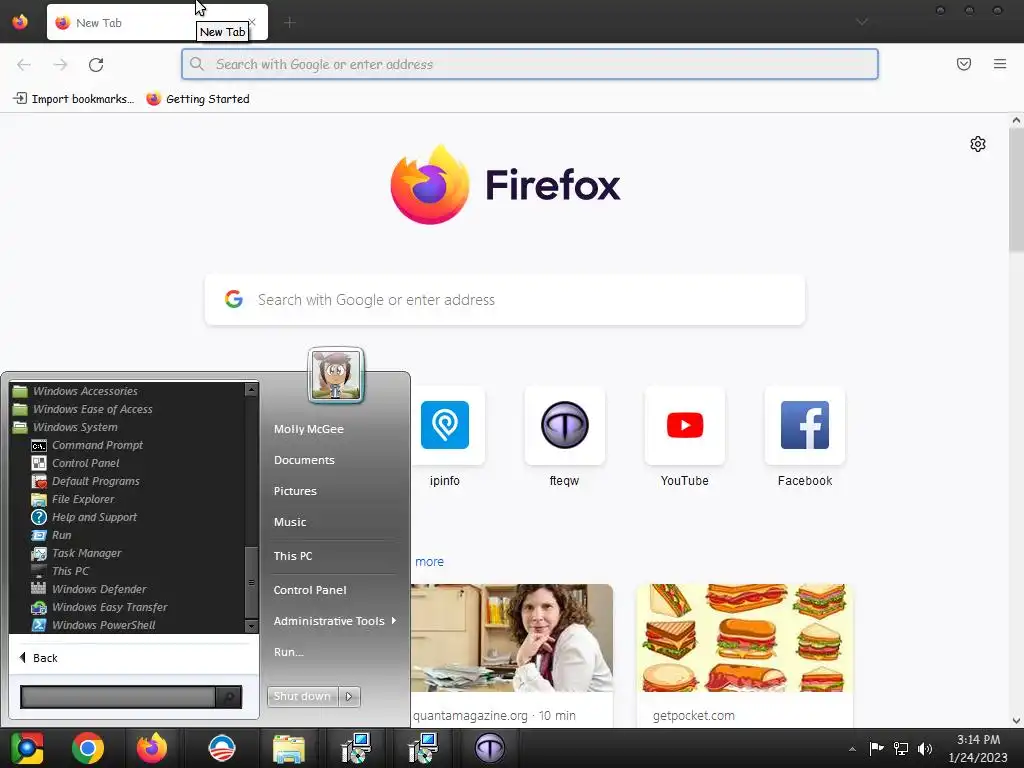Screen dimensions: 1024x768
Task: Open This PC in Windows System list
Action: (61, 571)
